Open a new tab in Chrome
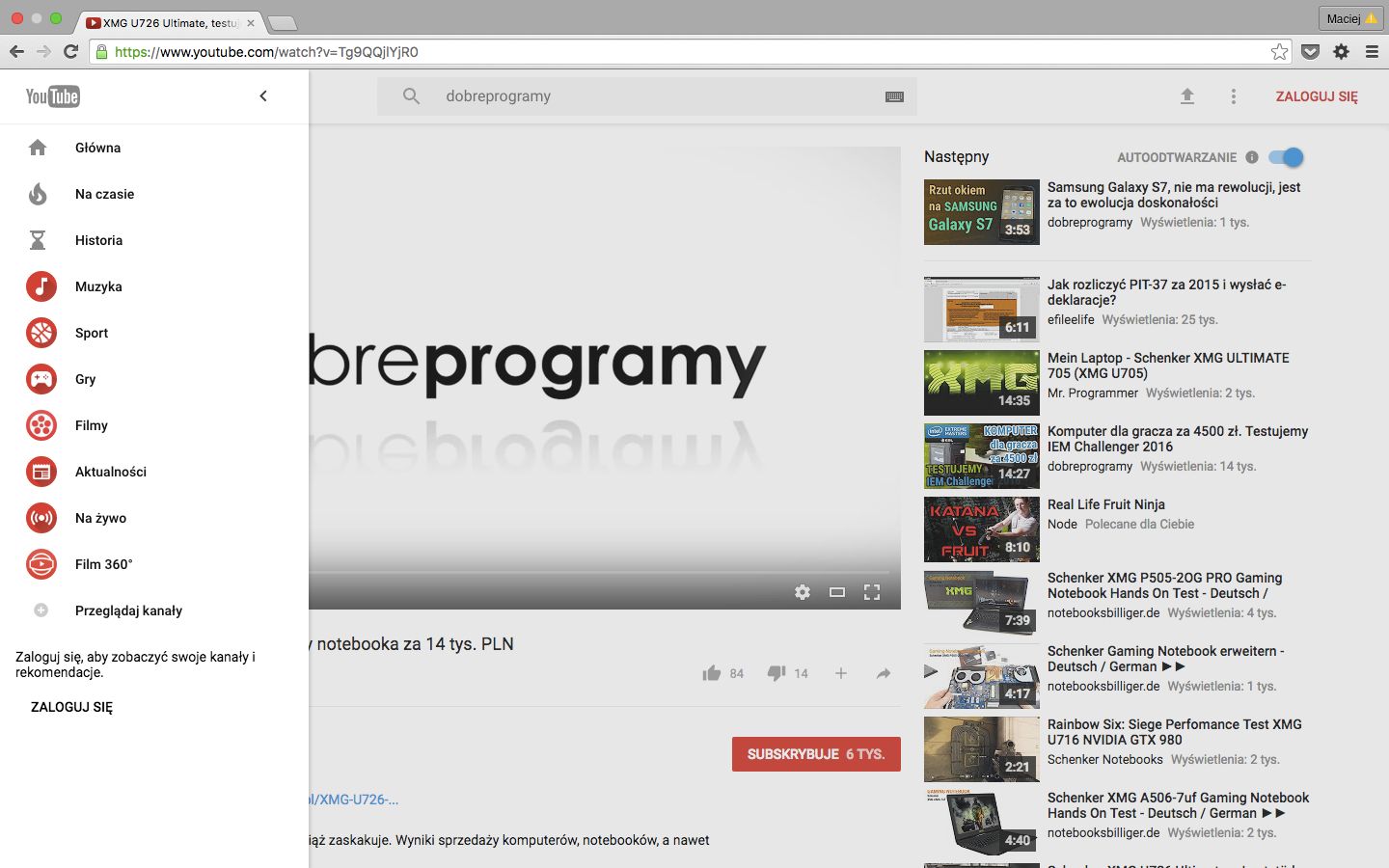 (282, 22)
